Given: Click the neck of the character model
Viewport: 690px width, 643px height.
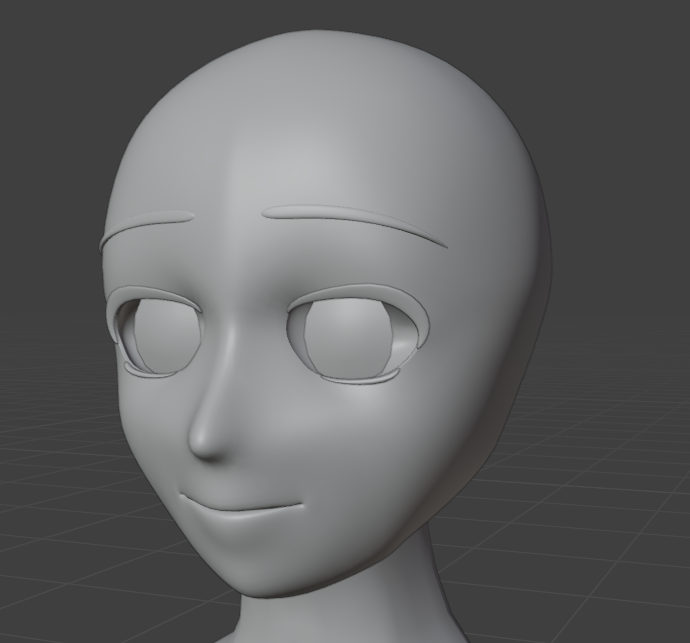Looking at the screenshot, I should point(343,603).
